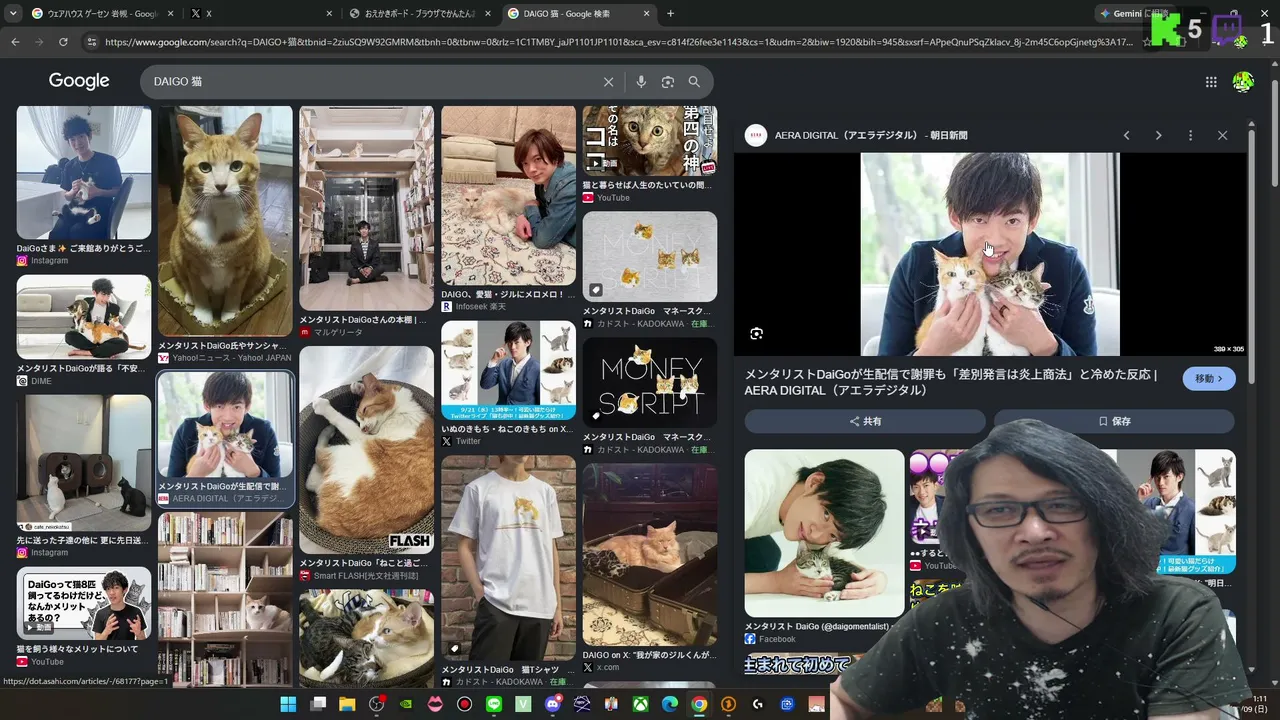Open Task View from the taskbar
This screenshot has width=1280, height=720.
[318, 704]
